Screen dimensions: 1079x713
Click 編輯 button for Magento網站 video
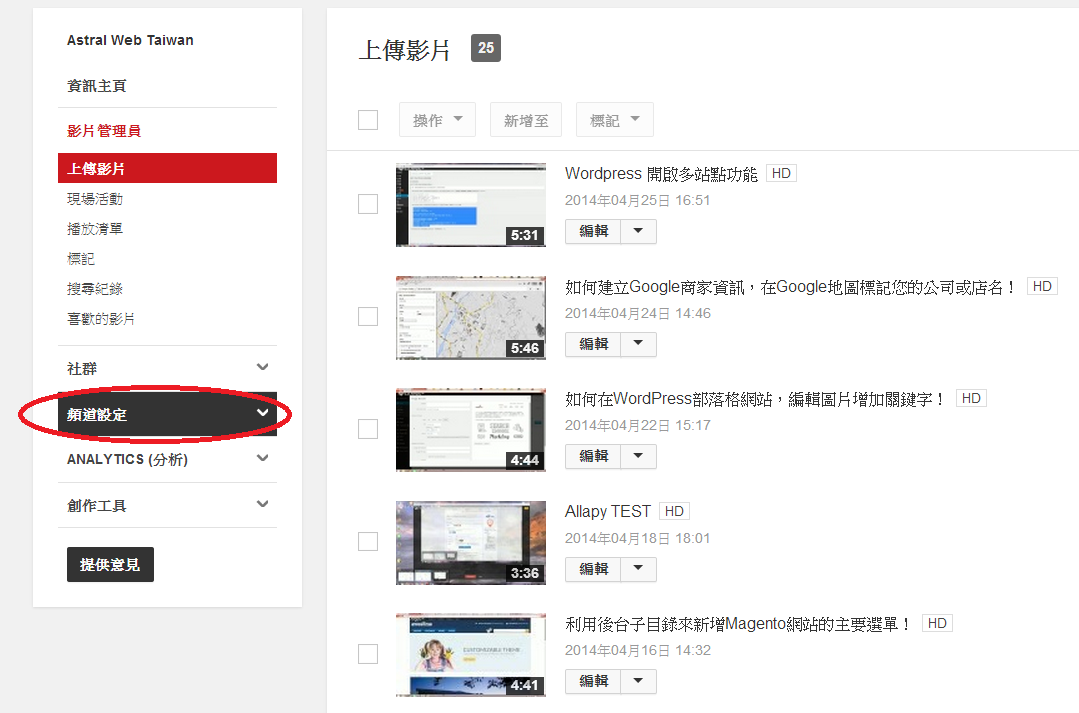[593, 681]
